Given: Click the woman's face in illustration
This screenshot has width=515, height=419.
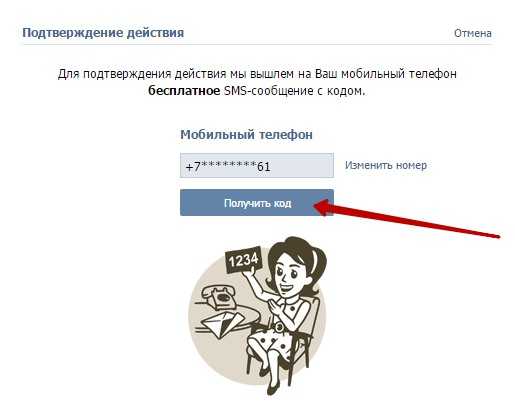Looking at the screenshot, I should (289, 274).
